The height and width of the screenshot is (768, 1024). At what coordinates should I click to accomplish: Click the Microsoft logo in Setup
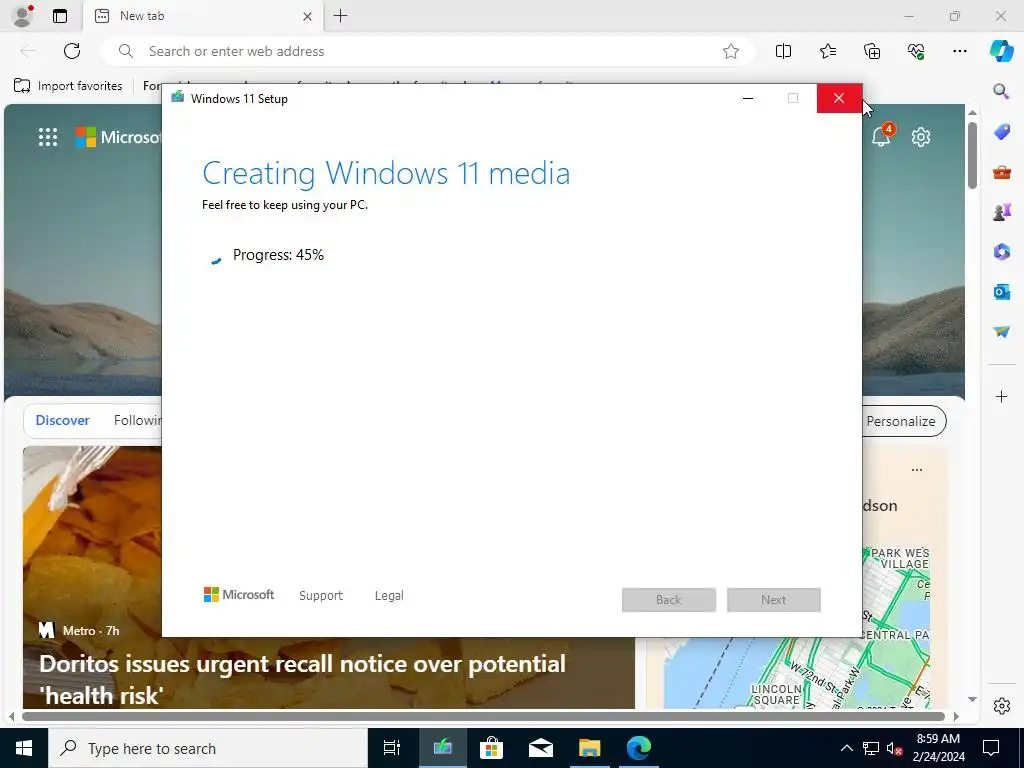[238, 595]
